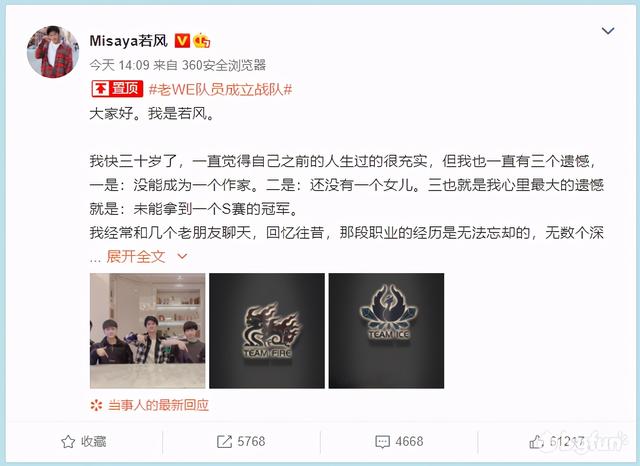
Task: Open the TEAM FIRE logo image
Action: click(x=267, y=331)
